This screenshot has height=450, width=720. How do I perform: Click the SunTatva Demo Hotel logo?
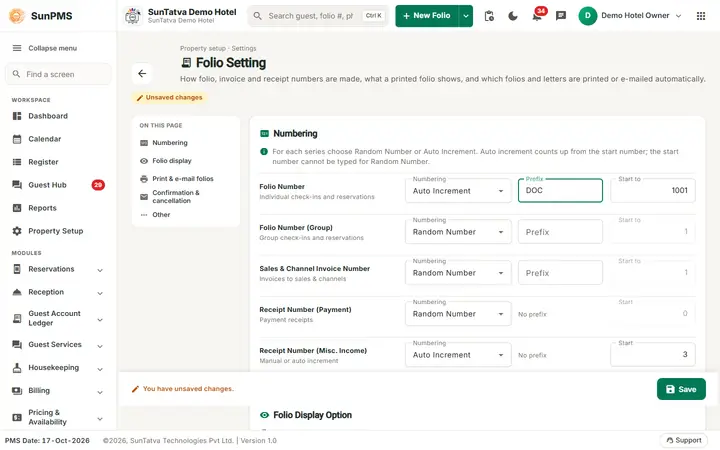tap(133, 16)
